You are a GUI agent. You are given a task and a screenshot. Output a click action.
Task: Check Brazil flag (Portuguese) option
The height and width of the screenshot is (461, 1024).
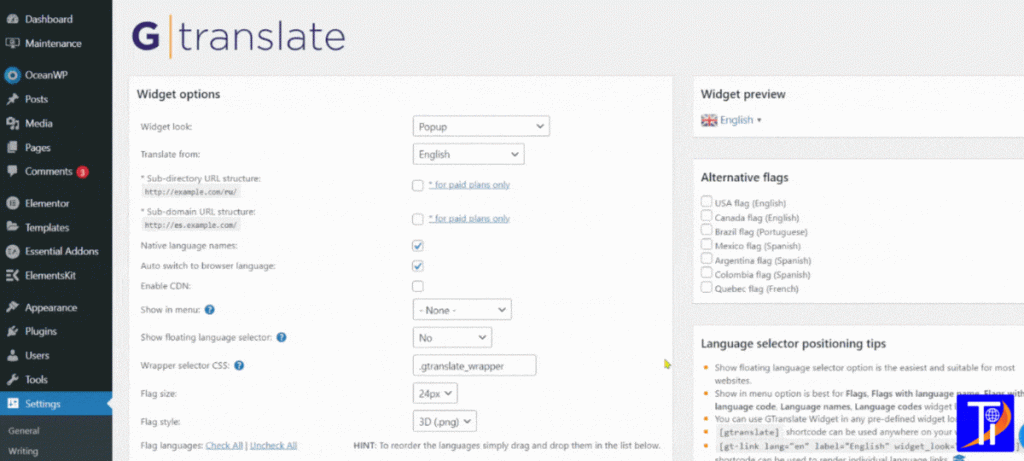[706, 230]
